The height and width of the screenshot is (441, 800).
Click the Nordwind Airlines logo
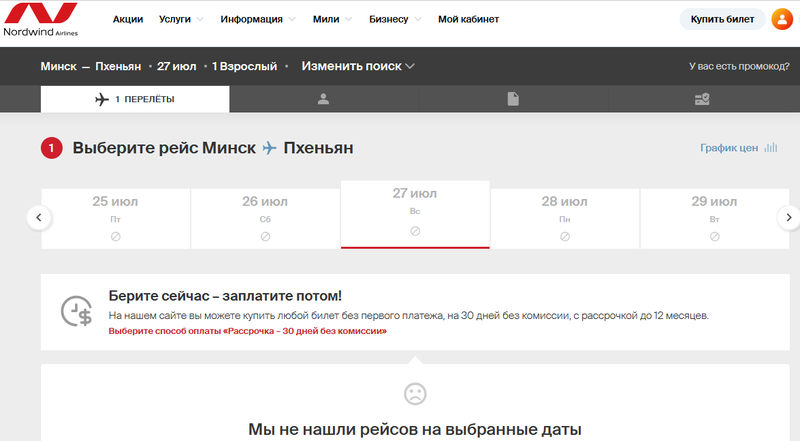point(41,19)
